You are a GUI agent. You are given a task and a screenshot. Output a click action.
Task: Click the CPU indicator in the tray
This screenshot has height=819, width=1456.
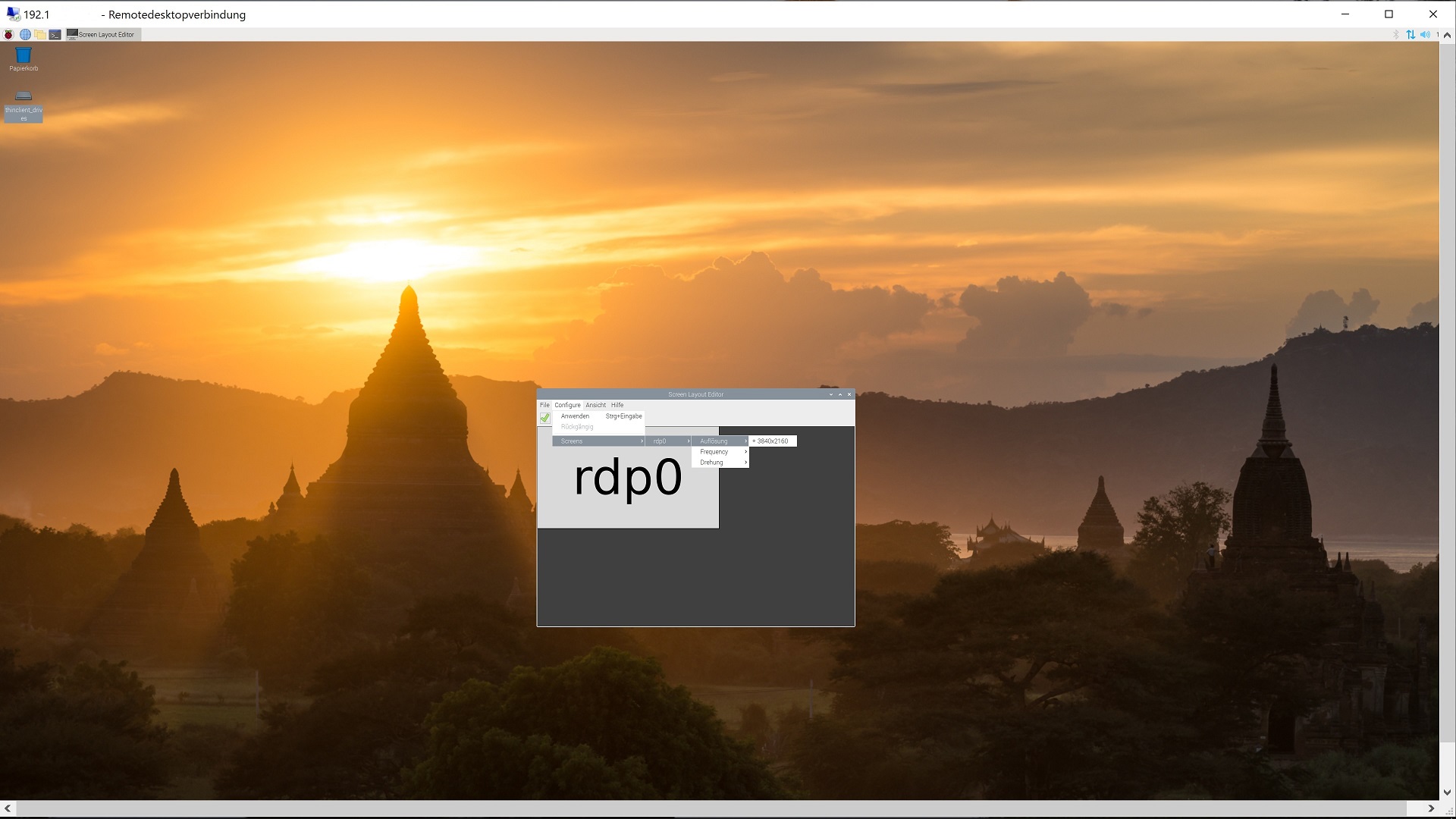1439,34
